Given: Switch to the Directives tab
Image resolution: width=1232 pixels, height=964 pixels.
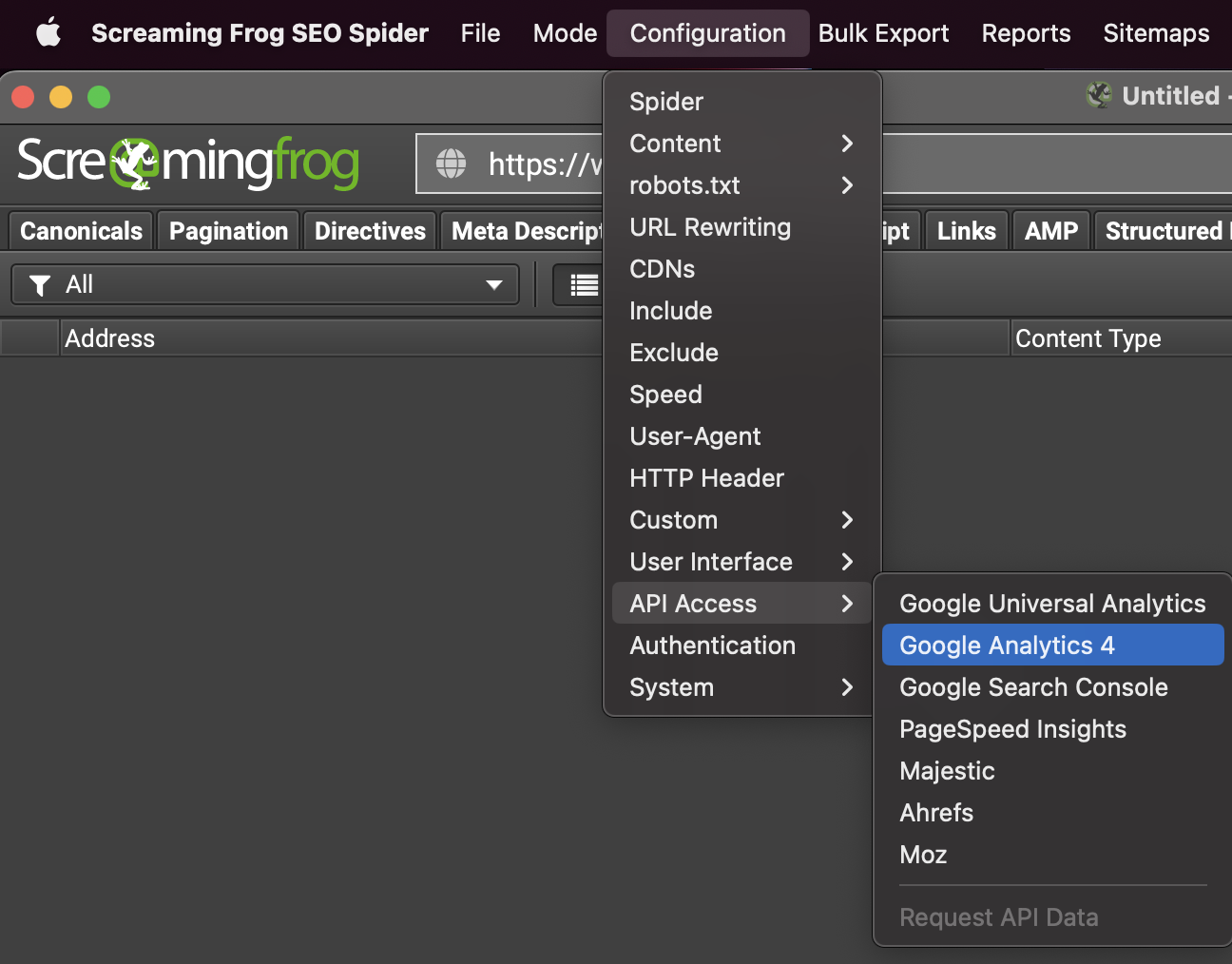Looking at the screenshot, I should pyautogui.click(x=370, y=231).
